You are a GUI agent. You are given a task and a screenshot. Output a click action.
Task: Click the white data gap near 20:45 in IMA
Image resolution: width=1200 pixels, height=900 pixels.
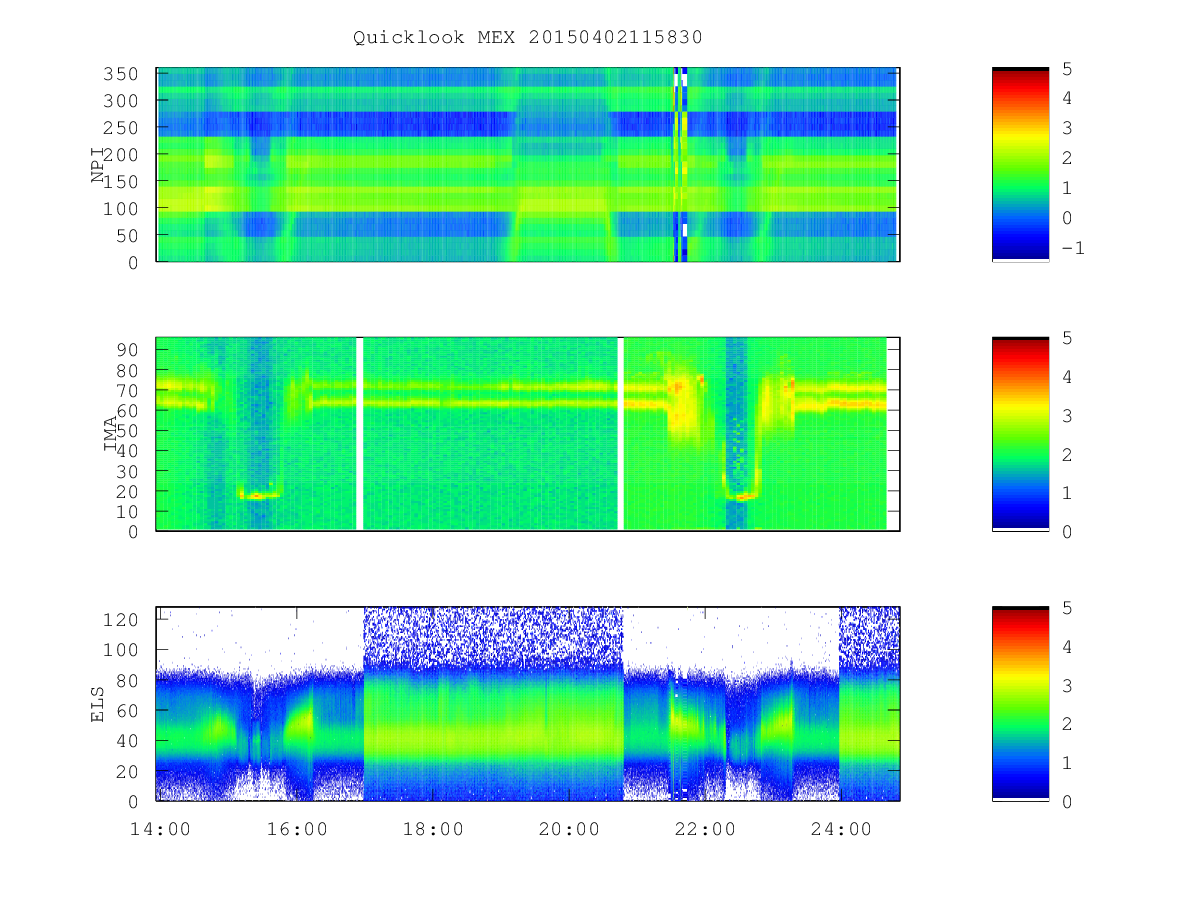pos(621,434)
